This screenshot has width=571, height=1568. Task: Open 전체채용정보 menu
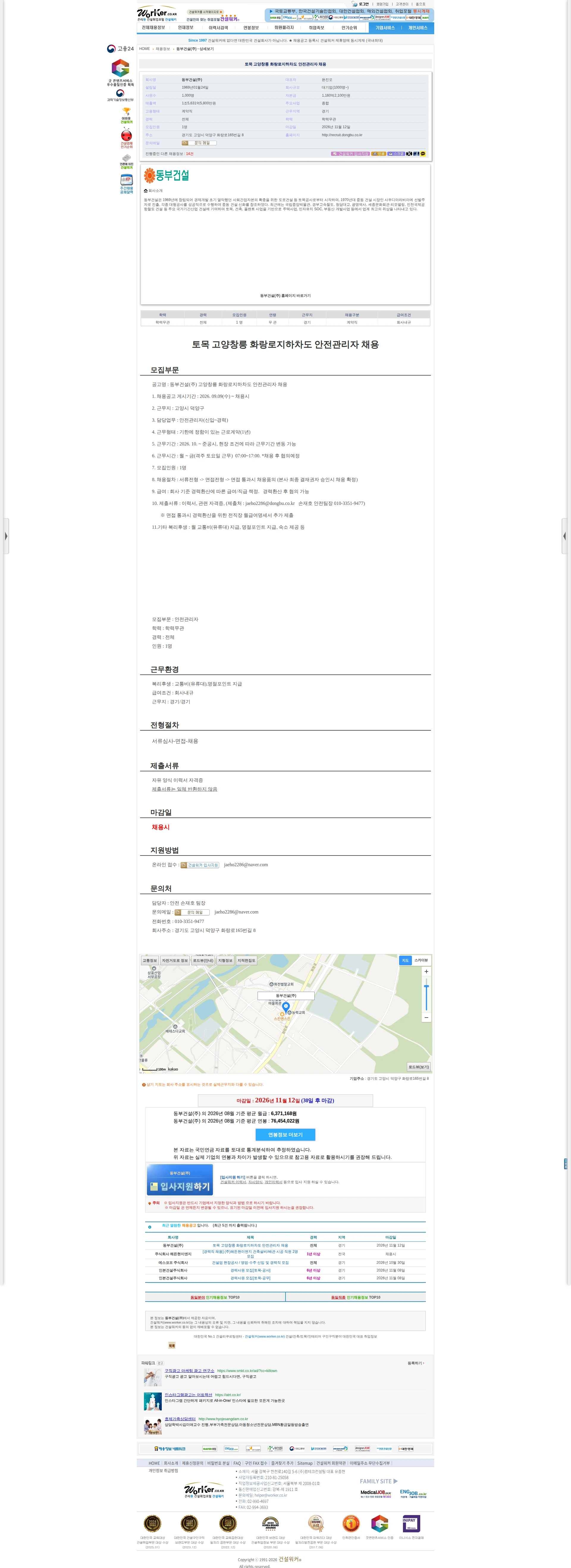(x=153, y=27)
